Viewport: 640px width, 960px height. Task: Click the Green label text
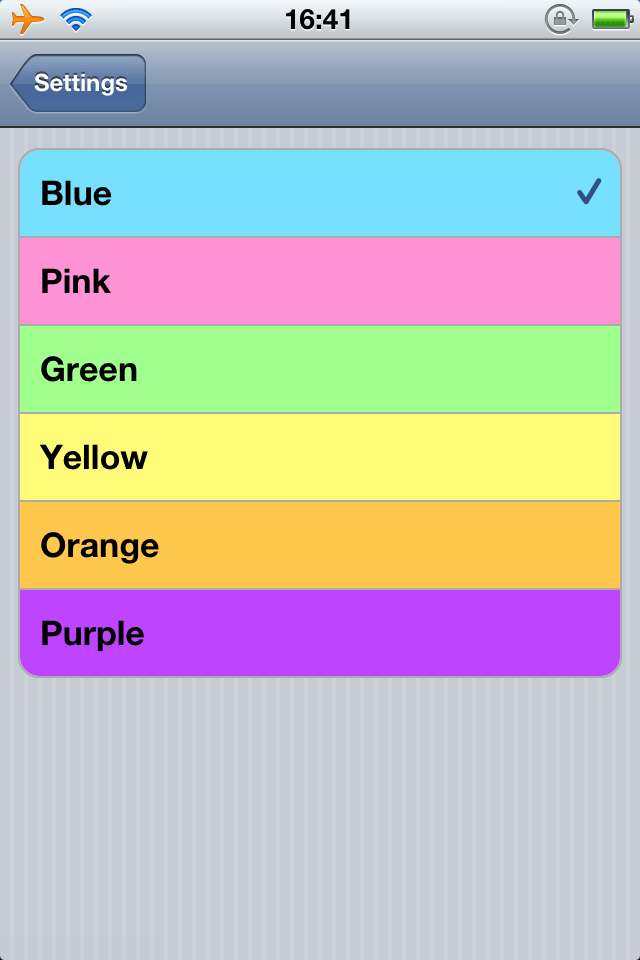pos(89,370)
